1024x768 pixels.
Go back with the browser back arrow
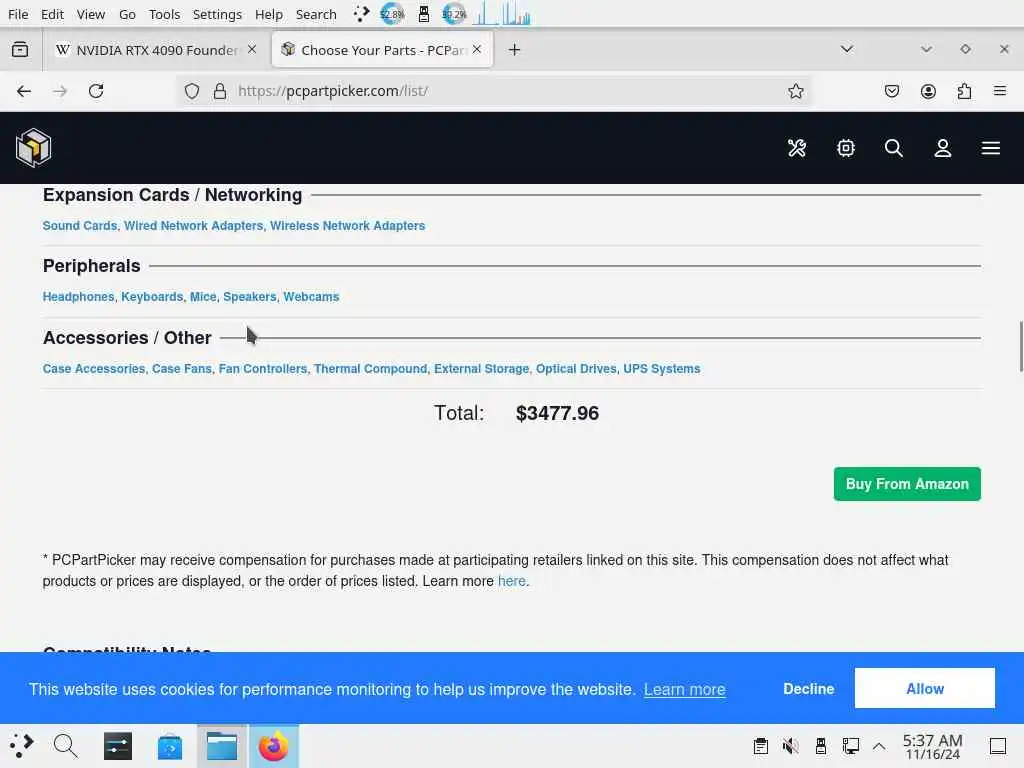click(24, 91)
